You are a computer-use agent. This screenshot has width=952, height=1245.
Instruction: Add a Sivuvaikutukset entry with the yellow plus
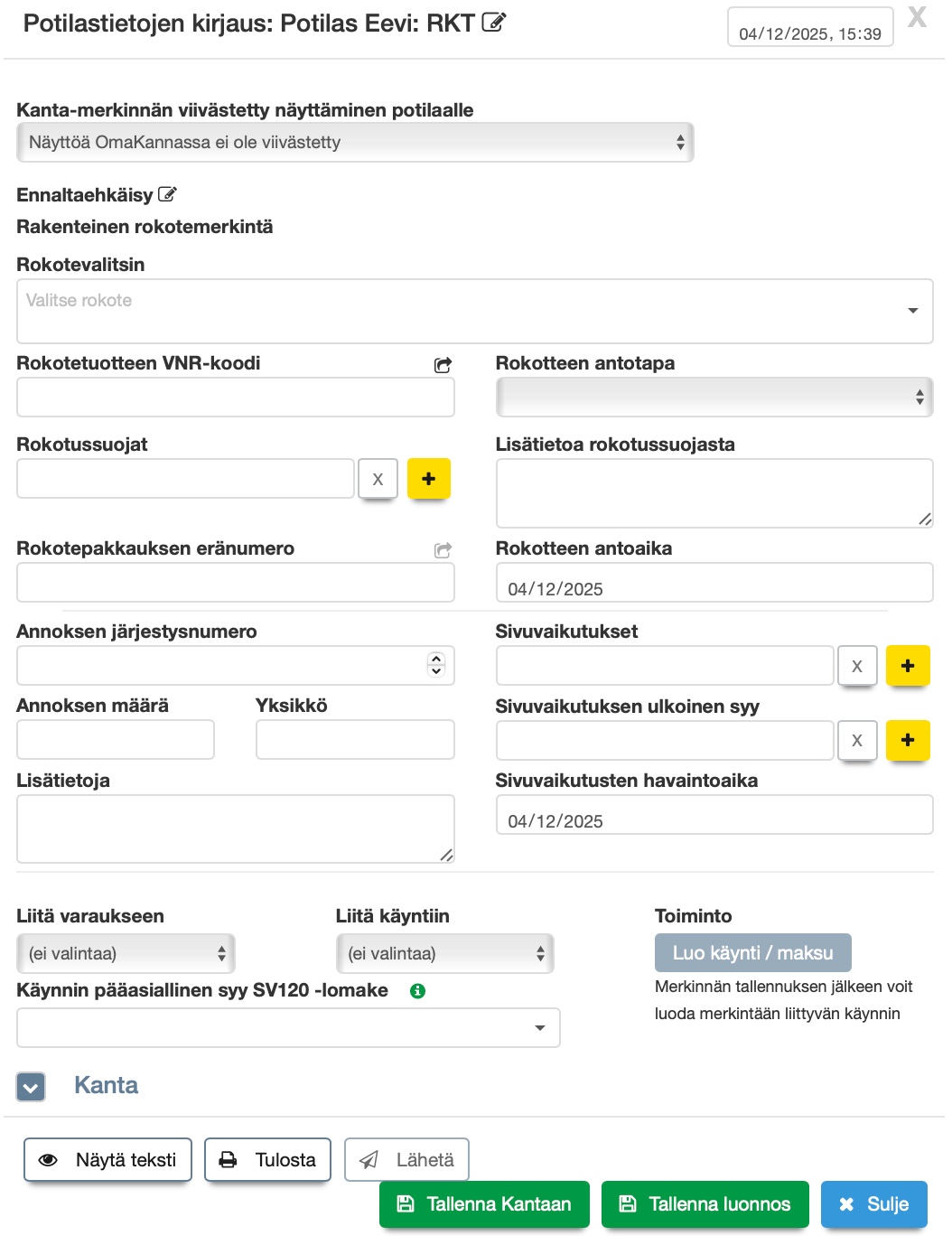[x=907, y=667]
